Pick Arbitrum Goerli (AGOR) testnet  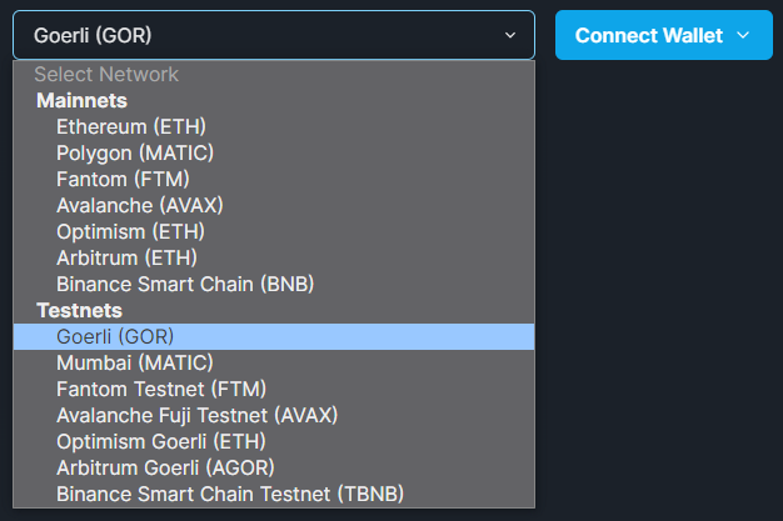(165, 467)
